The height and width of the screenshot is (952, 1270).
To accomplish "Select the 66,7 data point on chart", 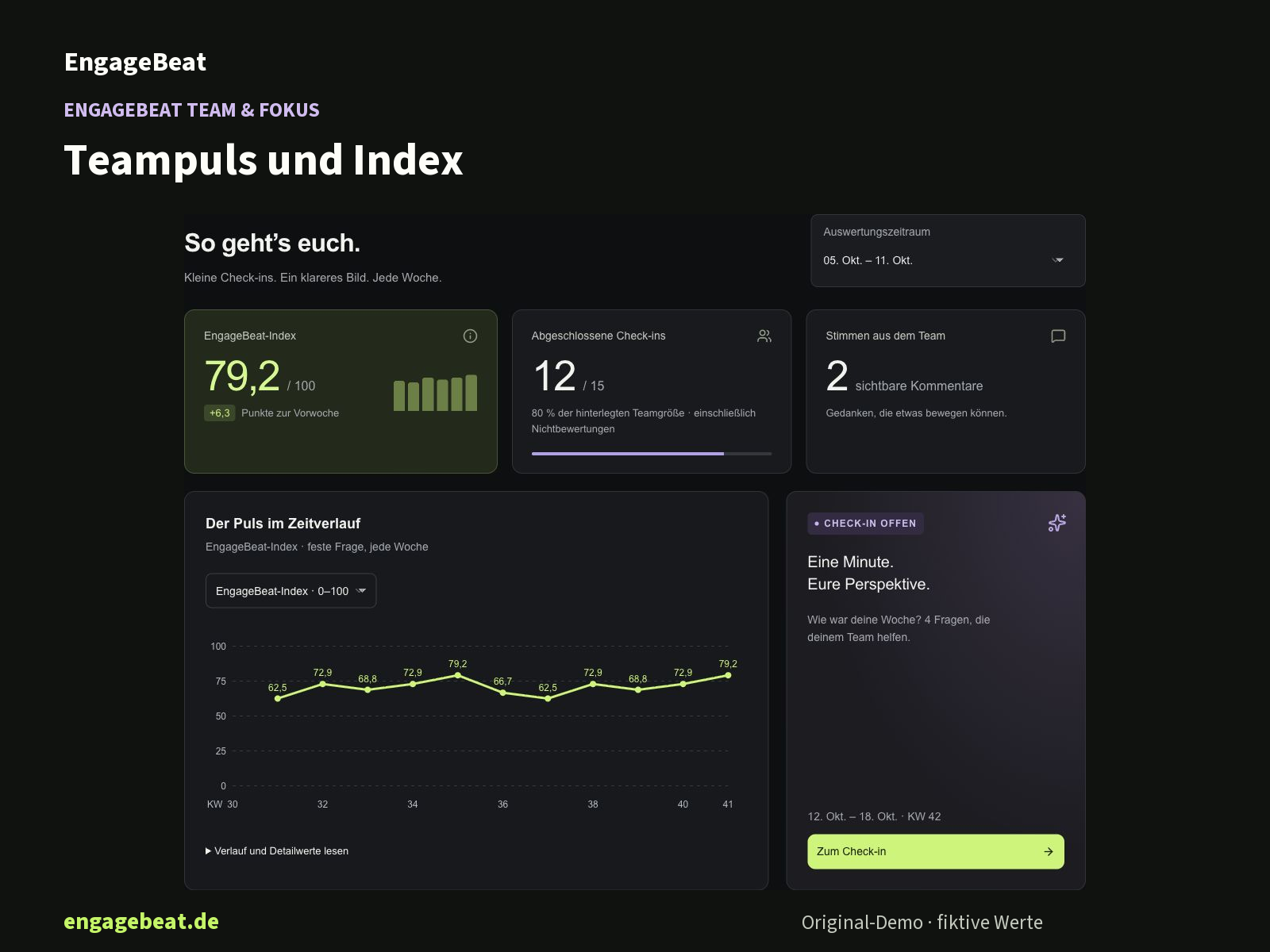I will (x=502, y=693).
